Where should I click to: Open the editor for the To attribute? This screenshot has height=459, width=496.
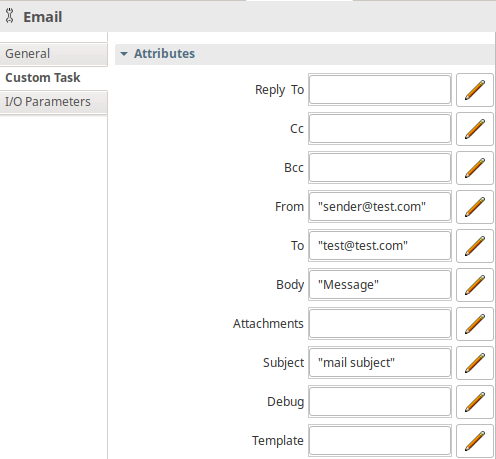[x=475, y=246]
